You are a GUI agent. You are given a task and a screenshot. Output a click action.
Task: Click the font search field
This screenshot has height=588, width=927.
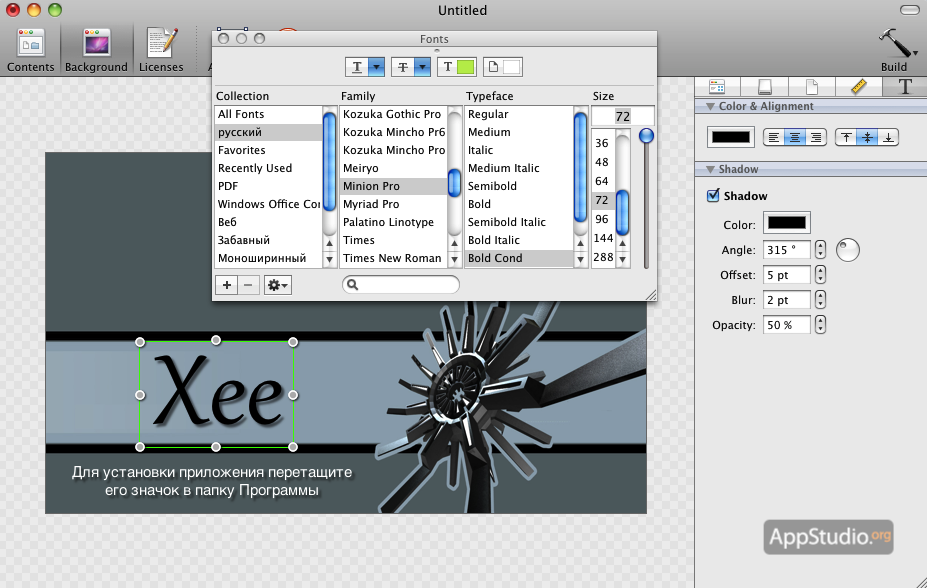pos(401,285)
